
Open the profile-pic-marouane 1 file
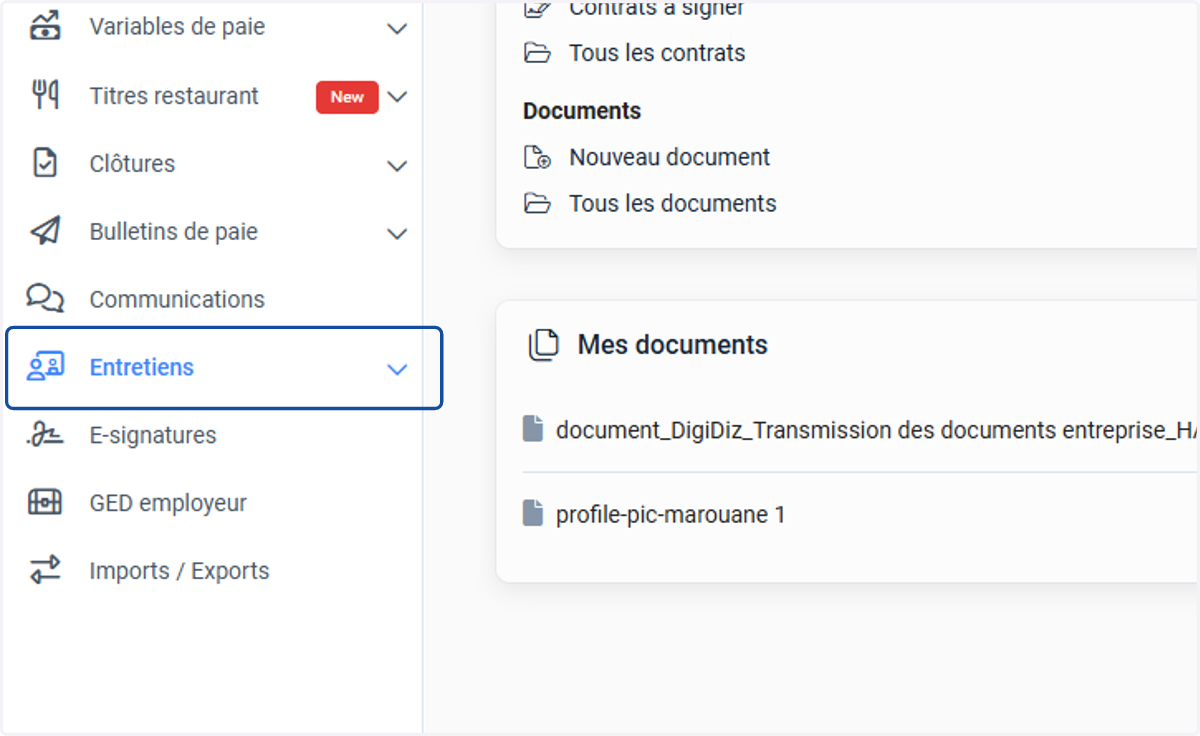[x=670, y=515]
